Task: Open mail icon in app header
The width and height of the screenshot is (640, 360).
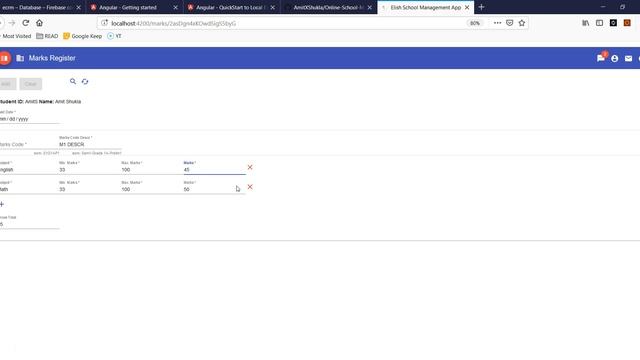Action: point(629,58)
